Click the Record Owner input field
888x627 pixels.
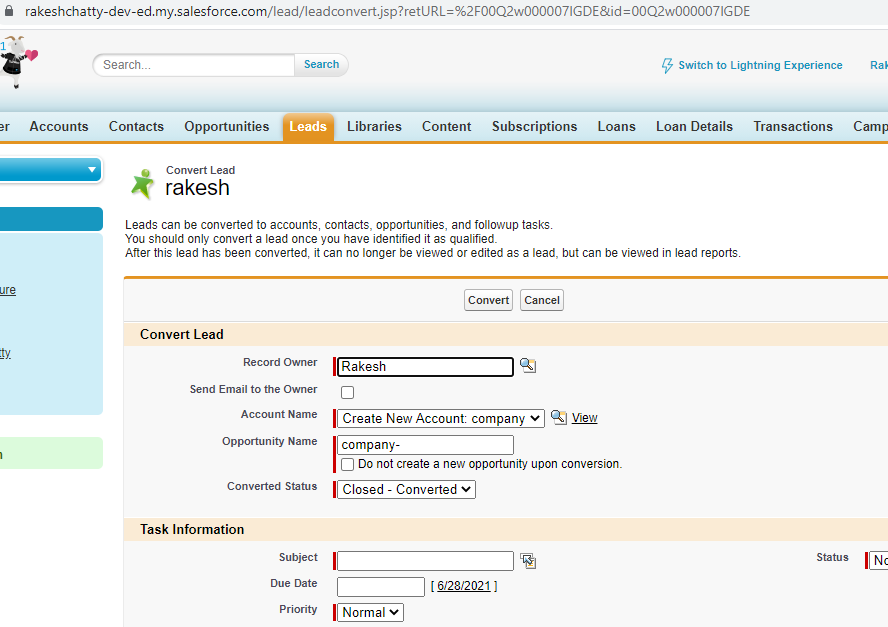point(425,366)
